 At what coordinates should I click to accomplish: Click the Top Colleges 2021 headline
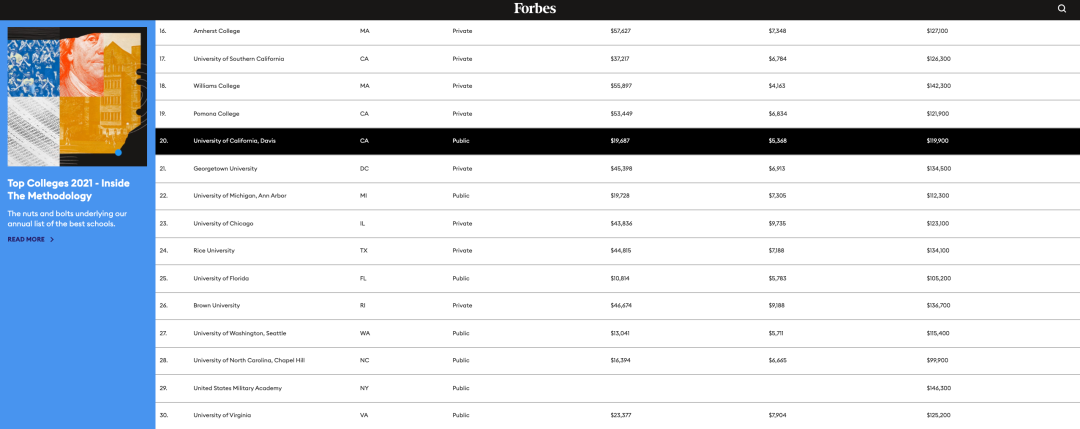coord(68,190)
